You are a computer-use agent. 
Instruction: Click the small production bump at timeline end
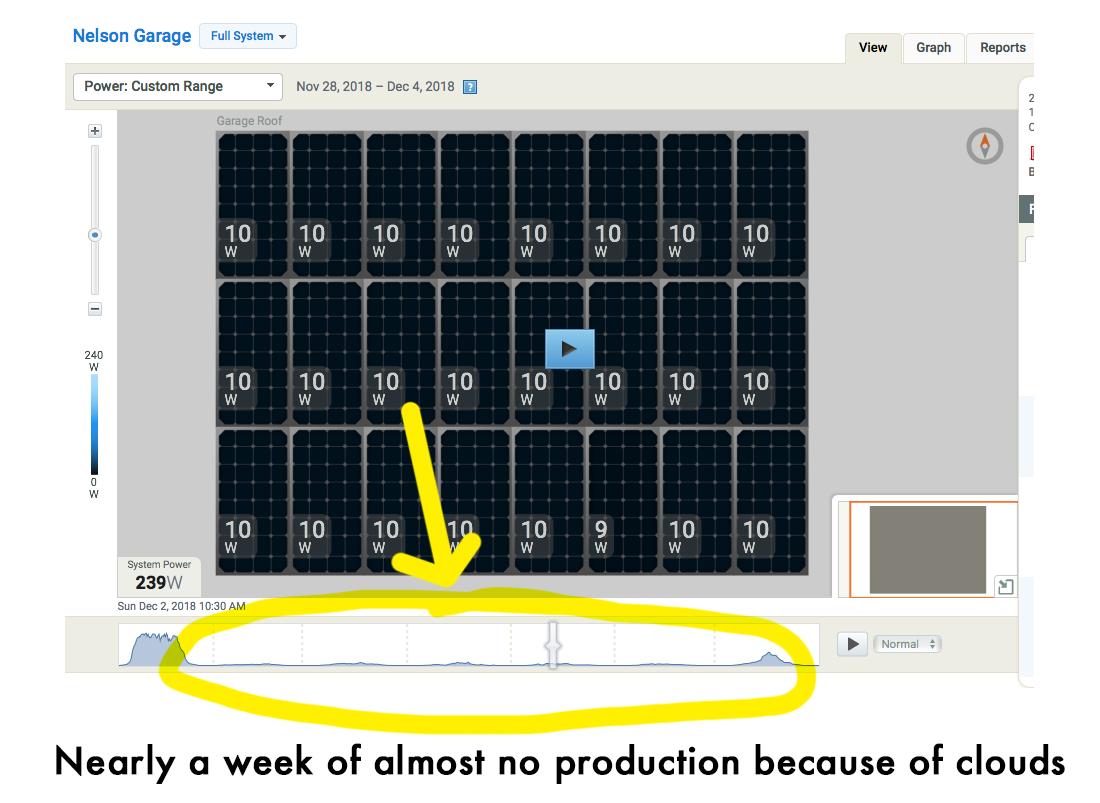pyautogui.click(x=770, y=658)
